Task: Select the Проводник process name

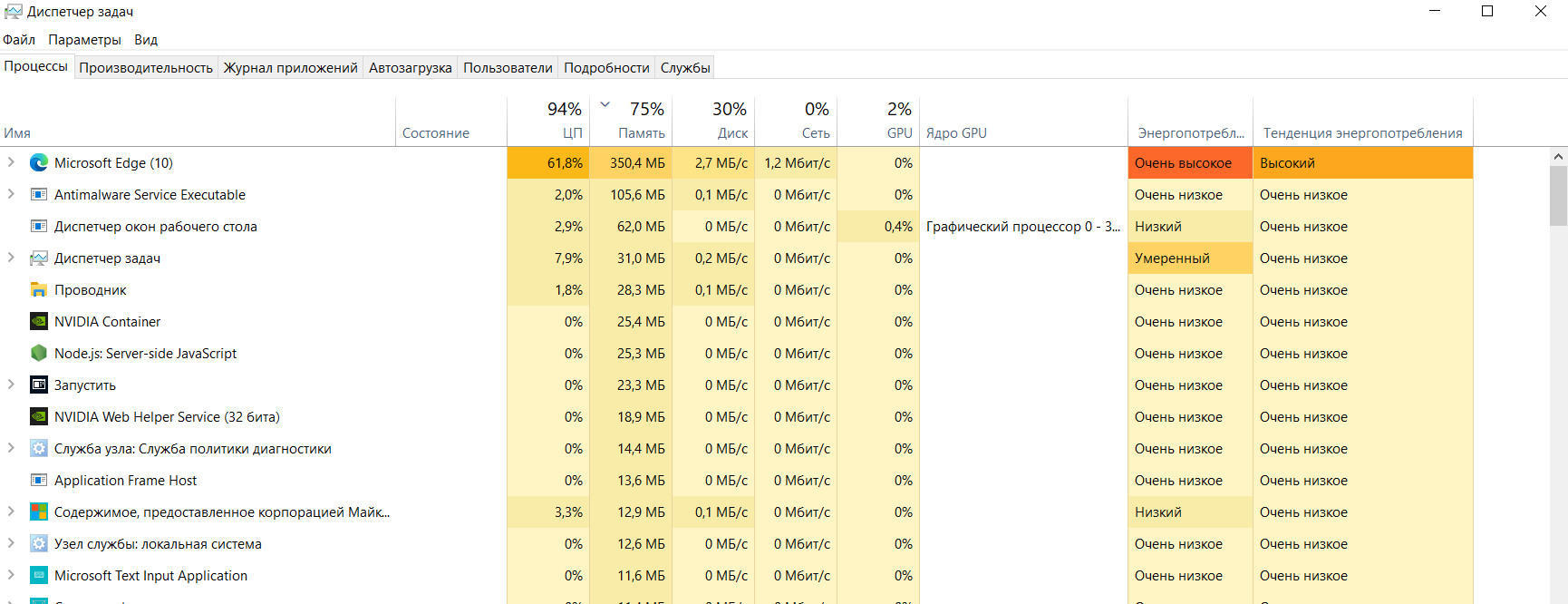Action: pyautogui.click(x=91, y=290)
